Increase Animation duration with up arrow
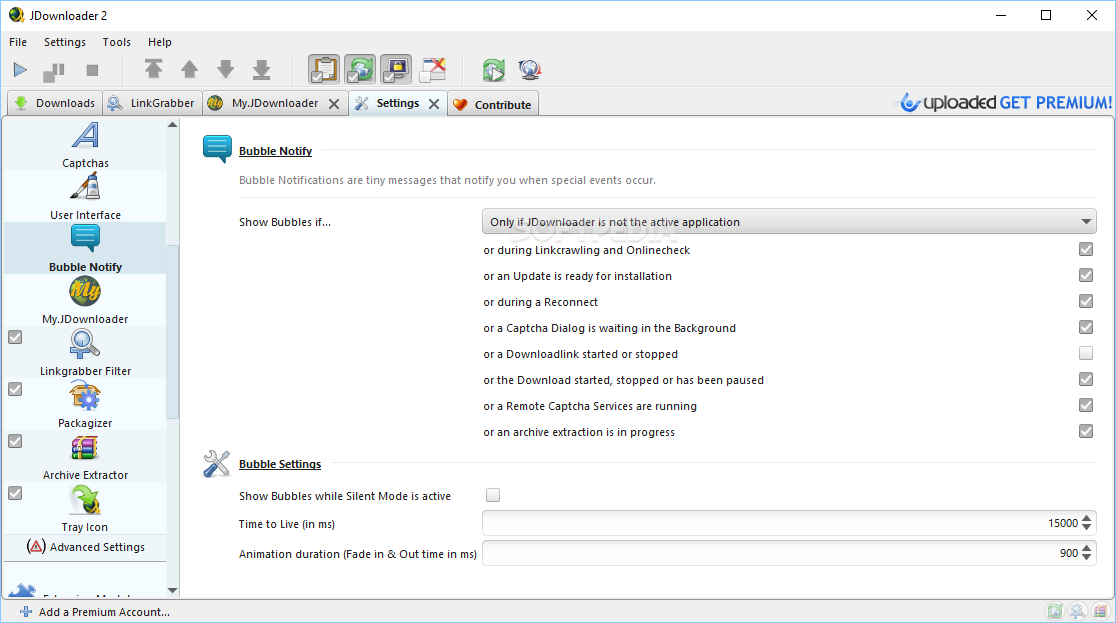The image size is (1116, 623). pos(1086,549)
